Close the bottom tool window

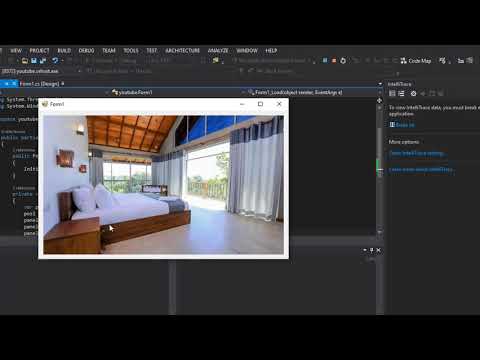tap(378, 250)
